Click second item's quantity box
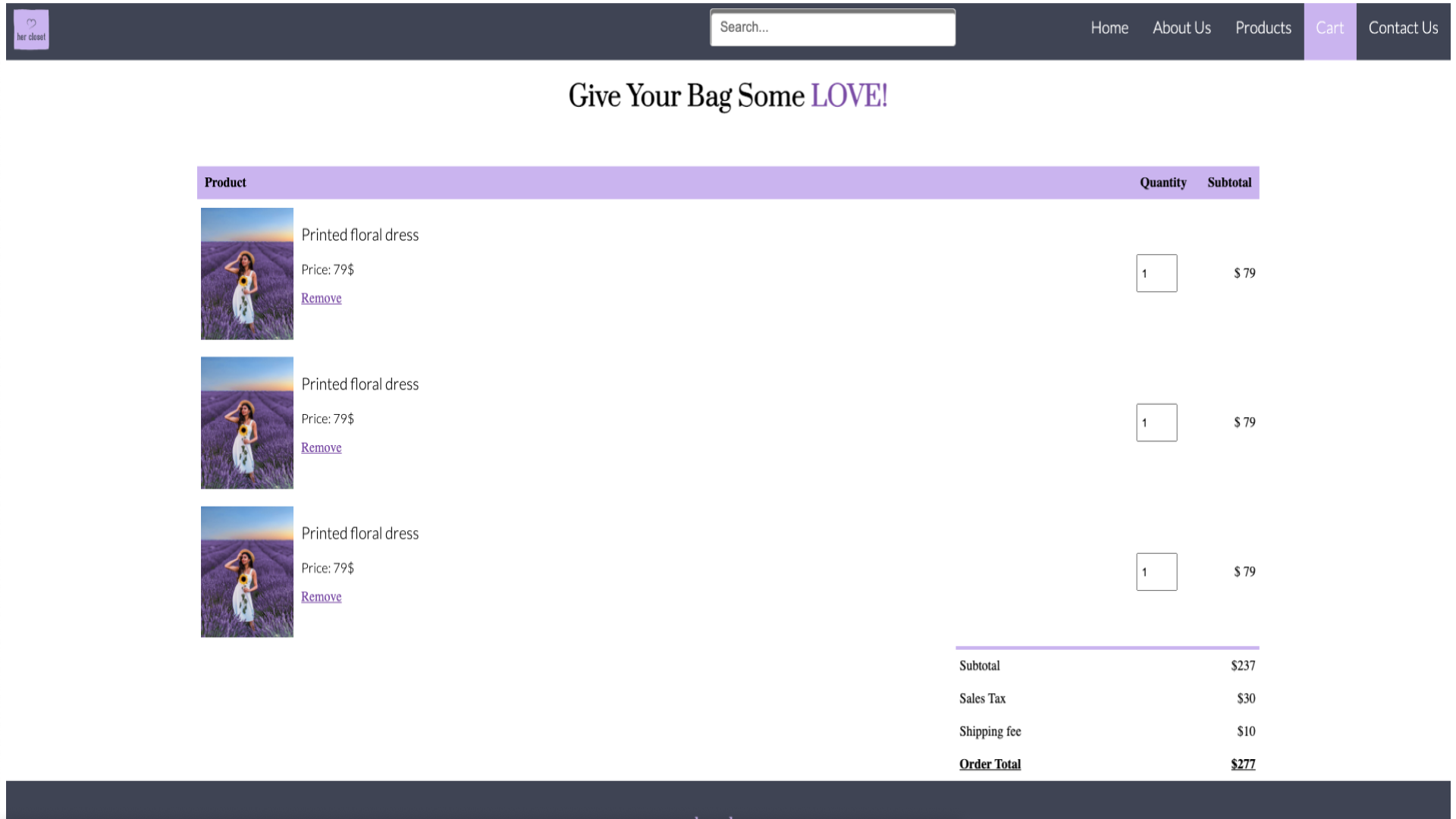 [1156, 422]
